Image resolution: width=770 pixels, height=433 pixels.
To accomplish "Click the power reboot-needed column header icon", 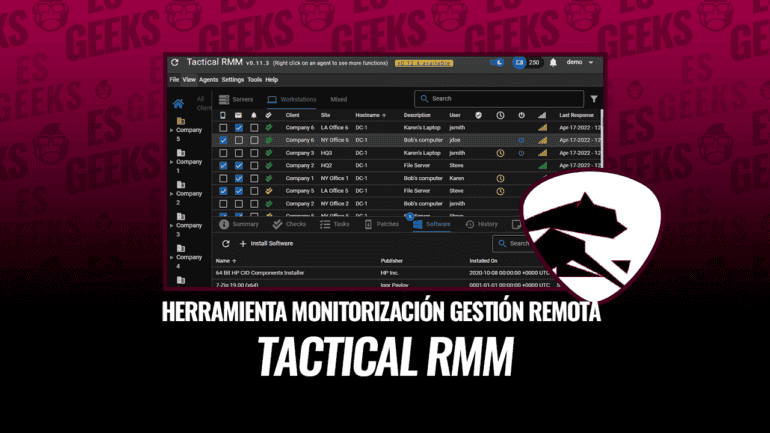I will 522,115.
